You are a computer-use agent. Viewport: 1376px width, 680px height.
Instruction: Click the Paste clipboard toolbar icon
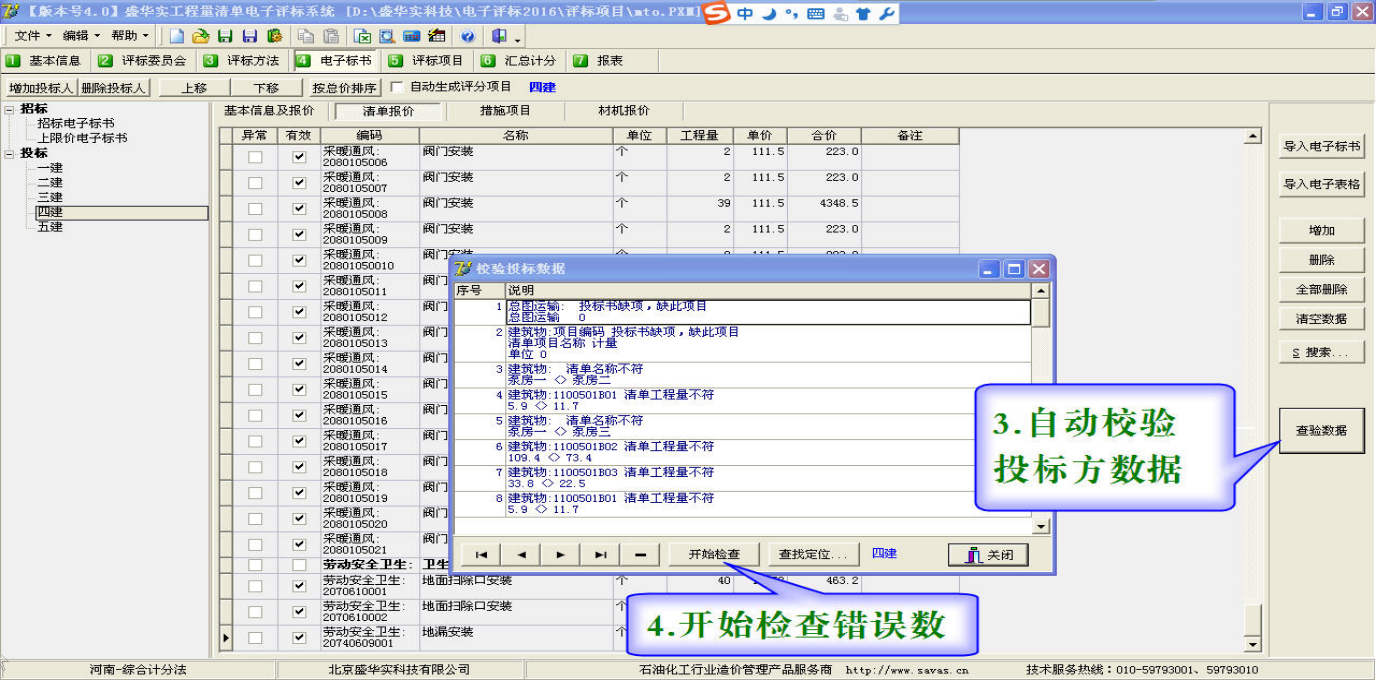pyautogui.click(x=330, y=36)
